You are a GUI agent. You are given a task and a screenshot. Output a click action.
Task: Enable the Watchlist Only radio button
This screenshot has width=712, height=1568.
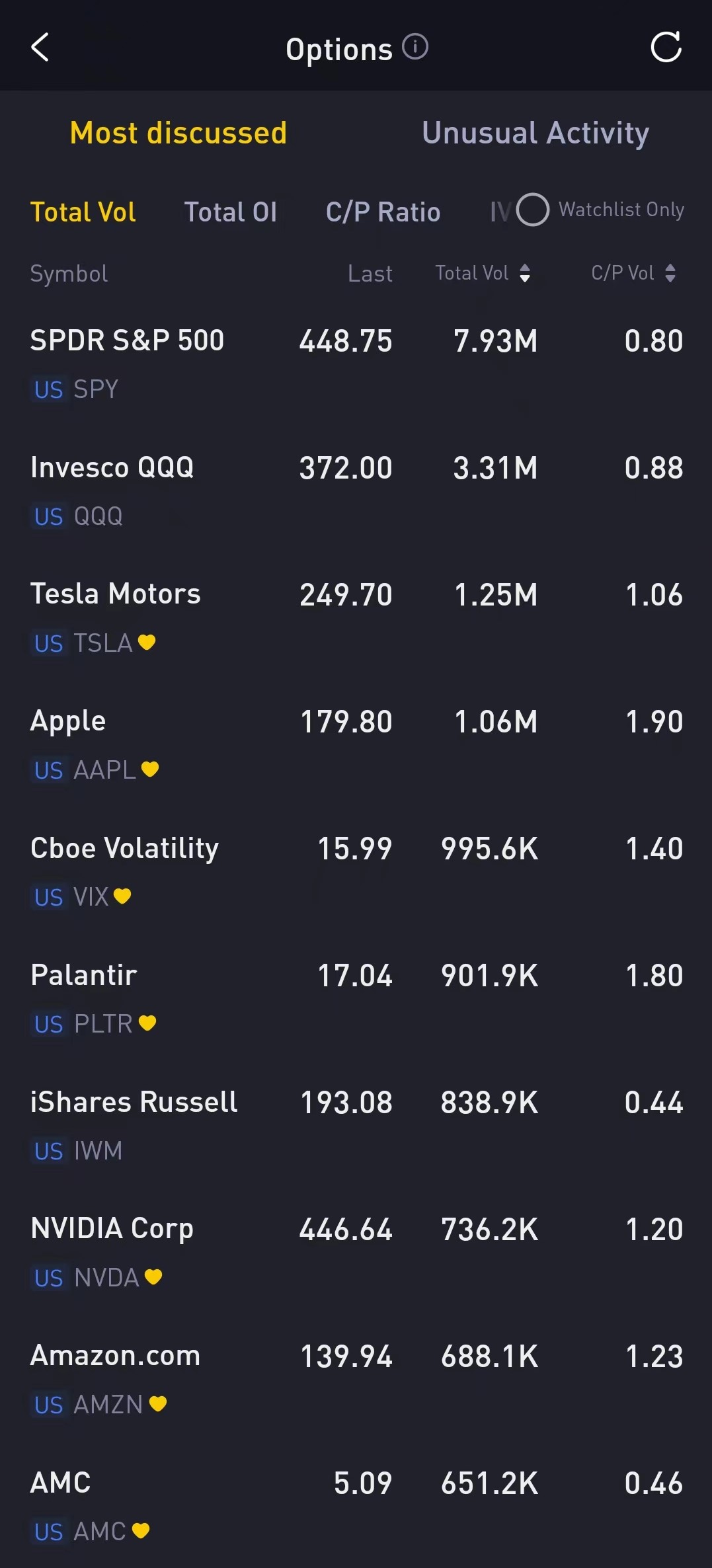tap(533, 210)
